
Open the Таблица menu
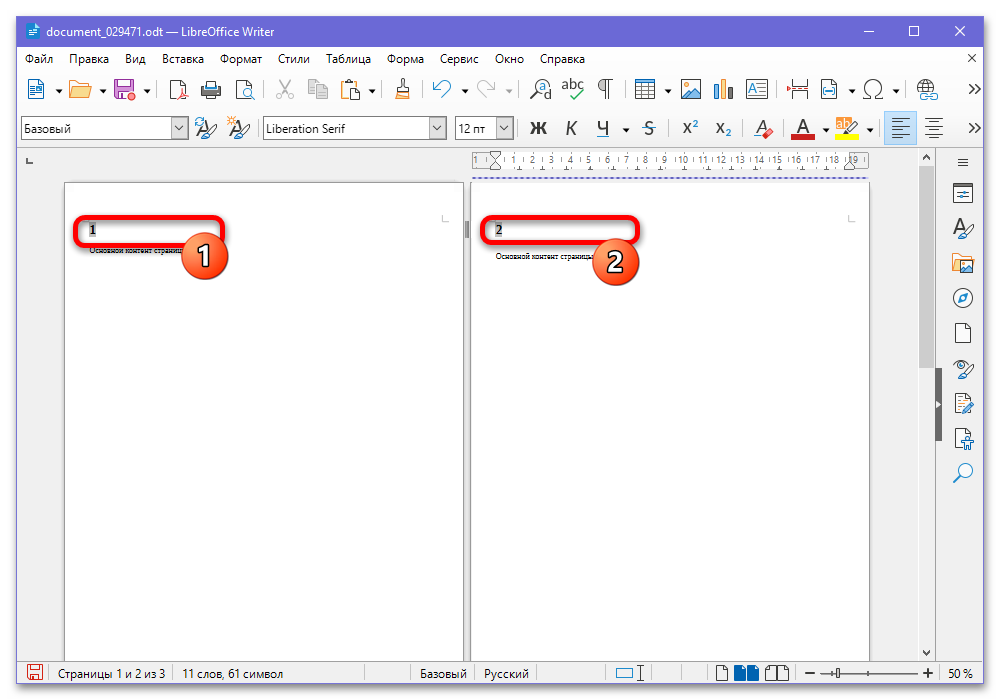click(x=348, y=59)
